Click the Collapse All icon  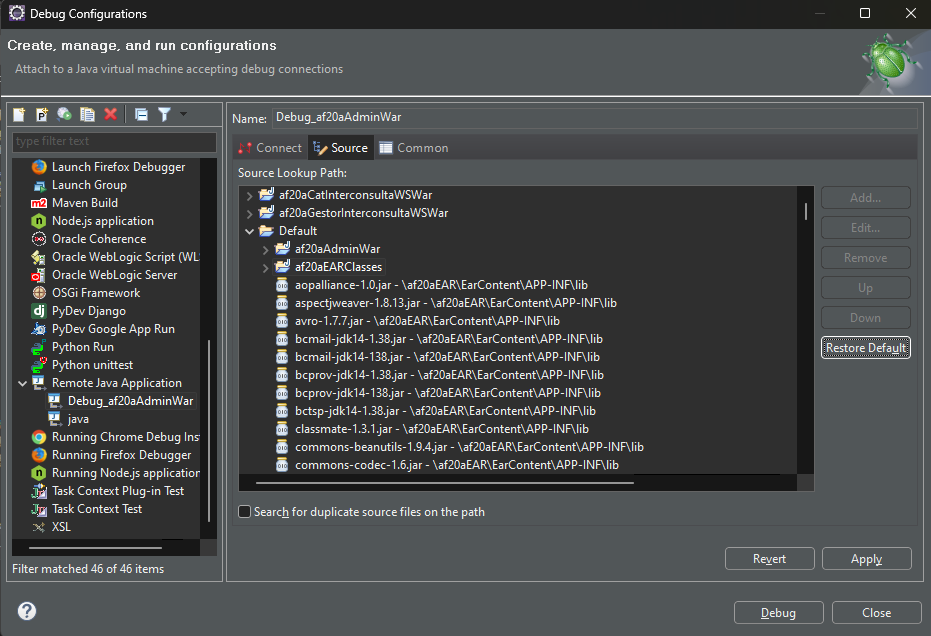coord(141,114)
